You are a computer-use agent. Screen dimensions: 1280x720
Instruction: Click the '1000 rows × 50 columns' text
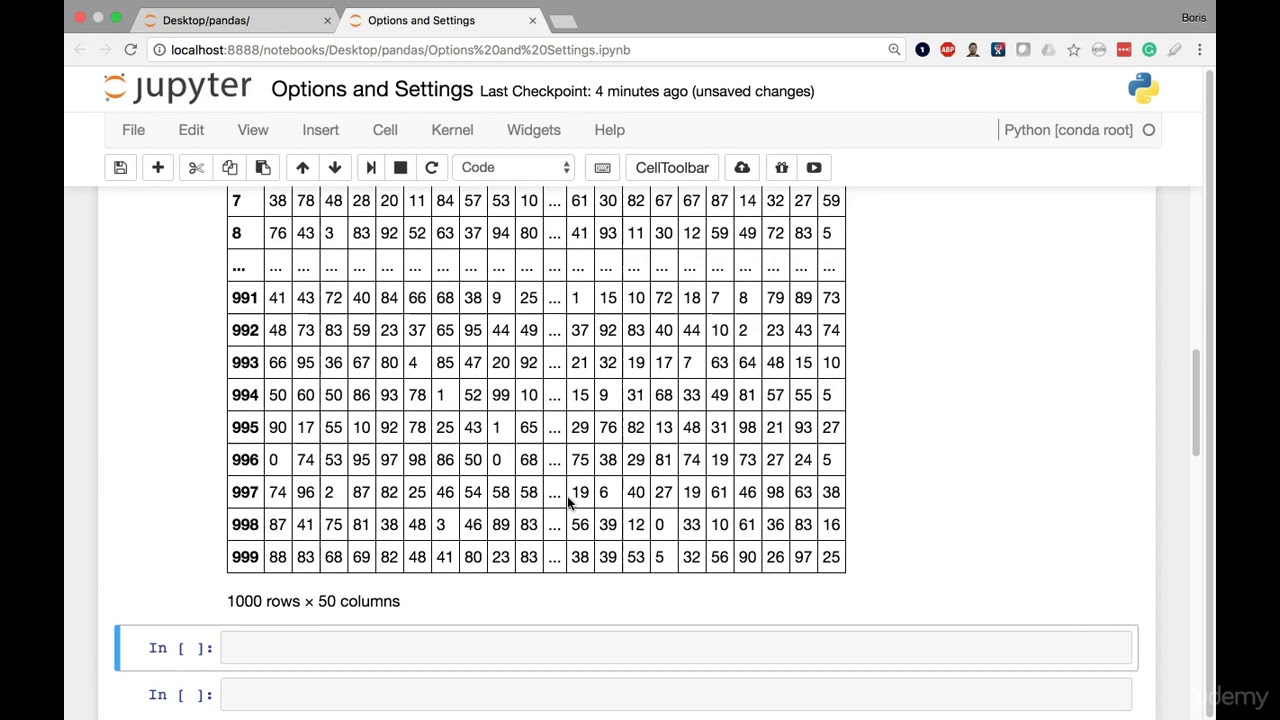tap(313, 601)
